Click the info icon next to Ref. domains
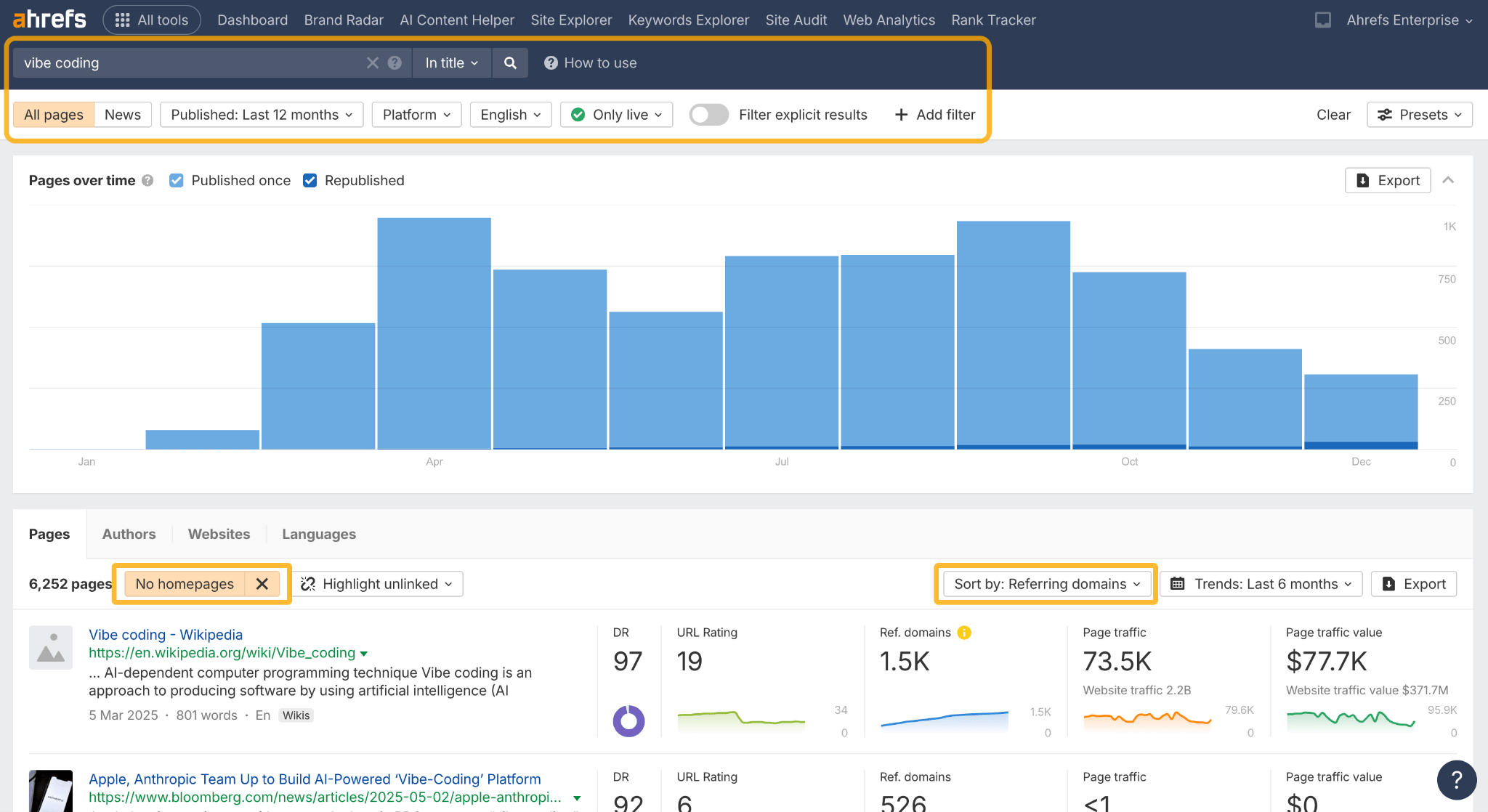The image size is (1488, 812). pos(963,633)
